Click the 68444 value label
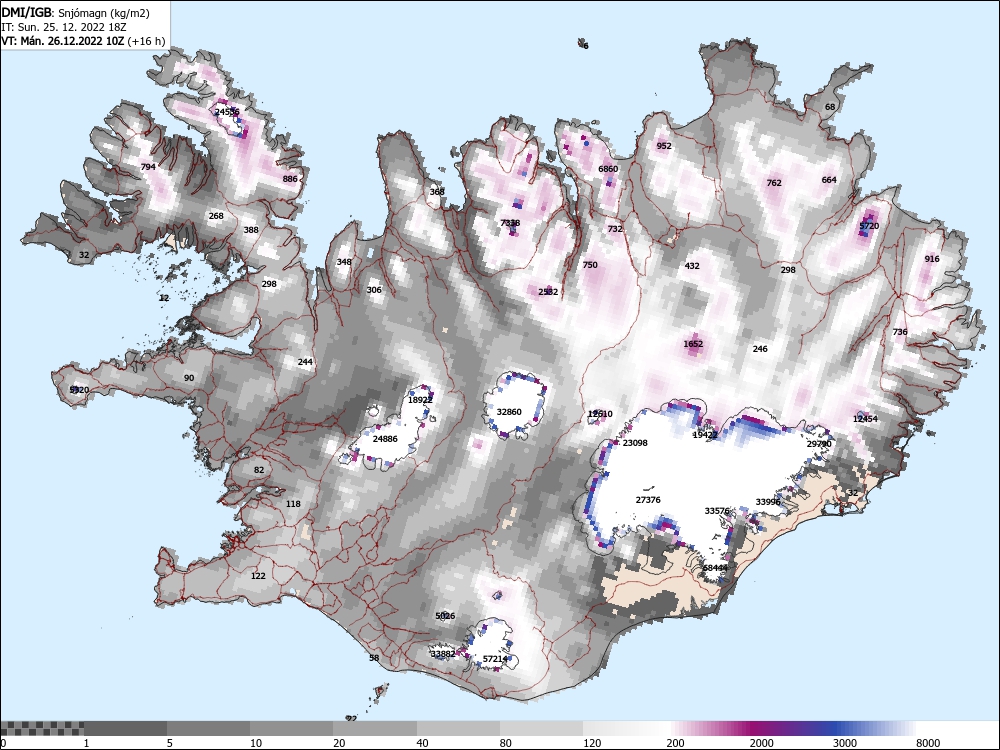 coord(715,568)
